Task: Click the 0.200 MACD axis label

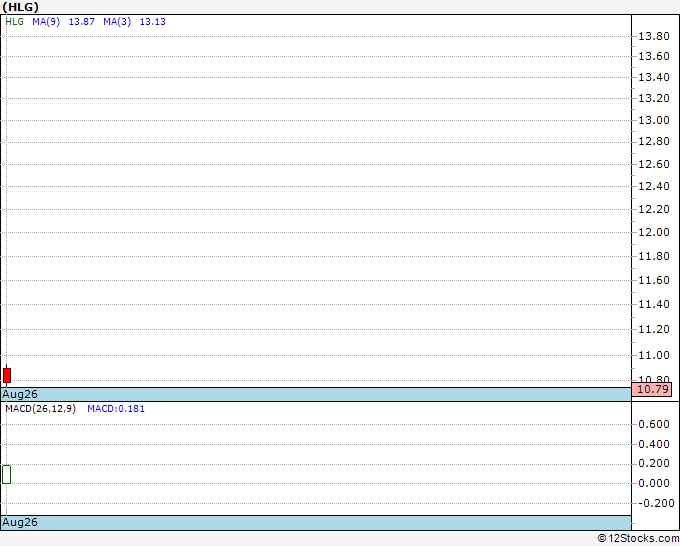Action: (654, 463)
